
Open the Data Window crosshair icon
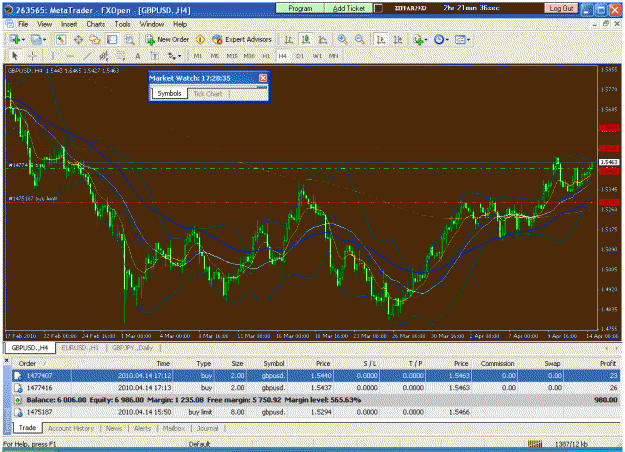point(78,39)
